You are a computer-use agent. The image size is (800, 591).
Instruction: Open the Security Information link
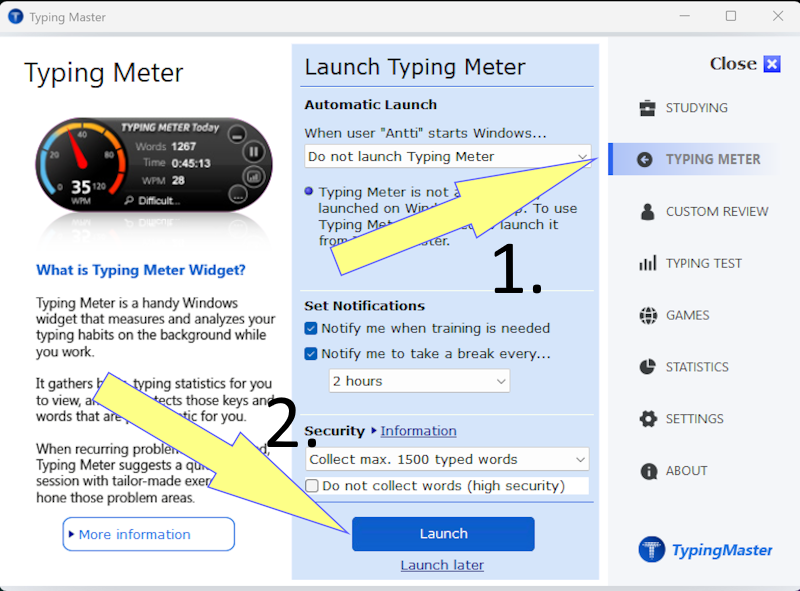418,431
